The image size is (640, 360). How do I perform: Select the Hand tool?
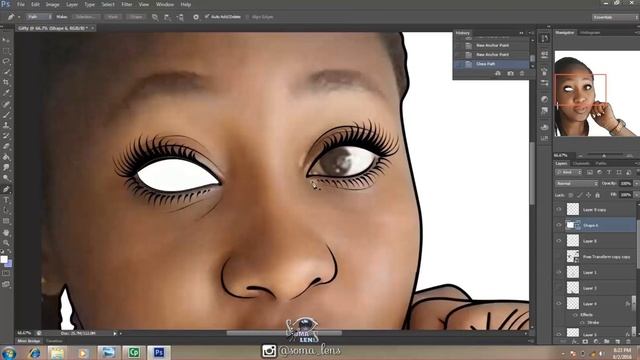[x=6, y=232]
